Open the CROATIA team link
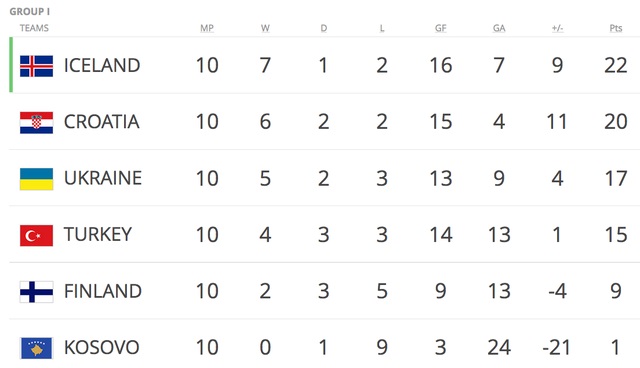 [x=102, y=122]
